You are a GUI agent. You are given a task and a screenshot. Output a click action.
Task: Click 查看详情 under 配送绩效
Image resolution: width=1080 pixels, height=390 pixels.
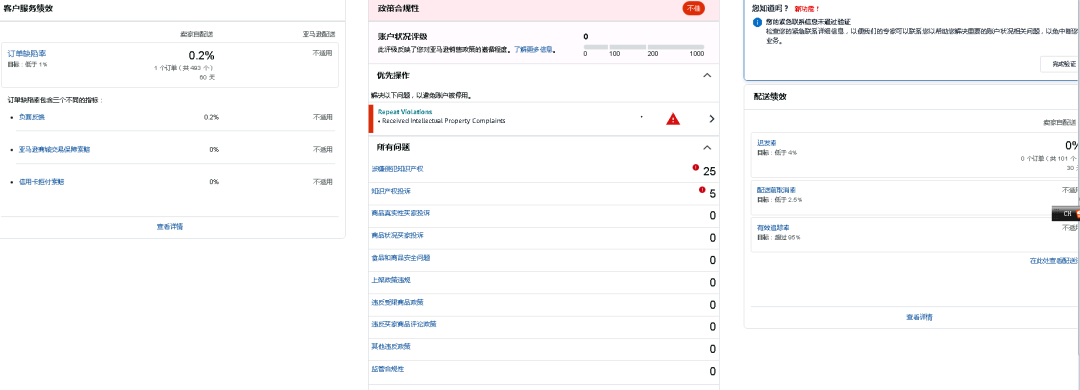919,318
